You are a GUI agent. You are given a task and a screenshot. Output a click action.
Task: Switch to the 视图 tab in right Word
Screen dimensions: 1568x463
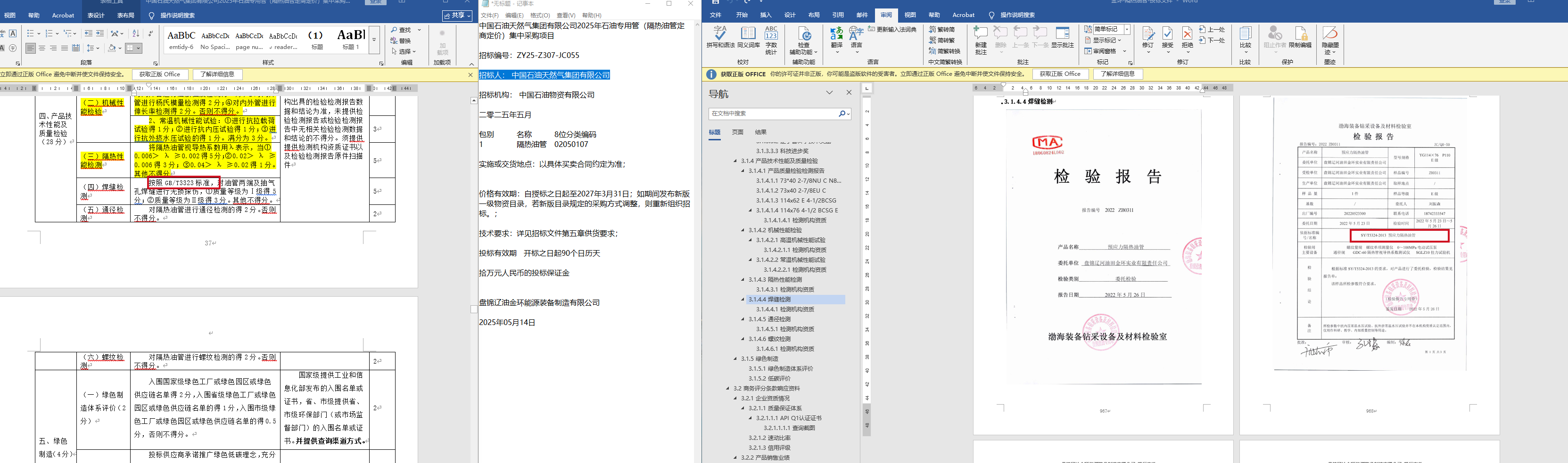tap(910, 15)
